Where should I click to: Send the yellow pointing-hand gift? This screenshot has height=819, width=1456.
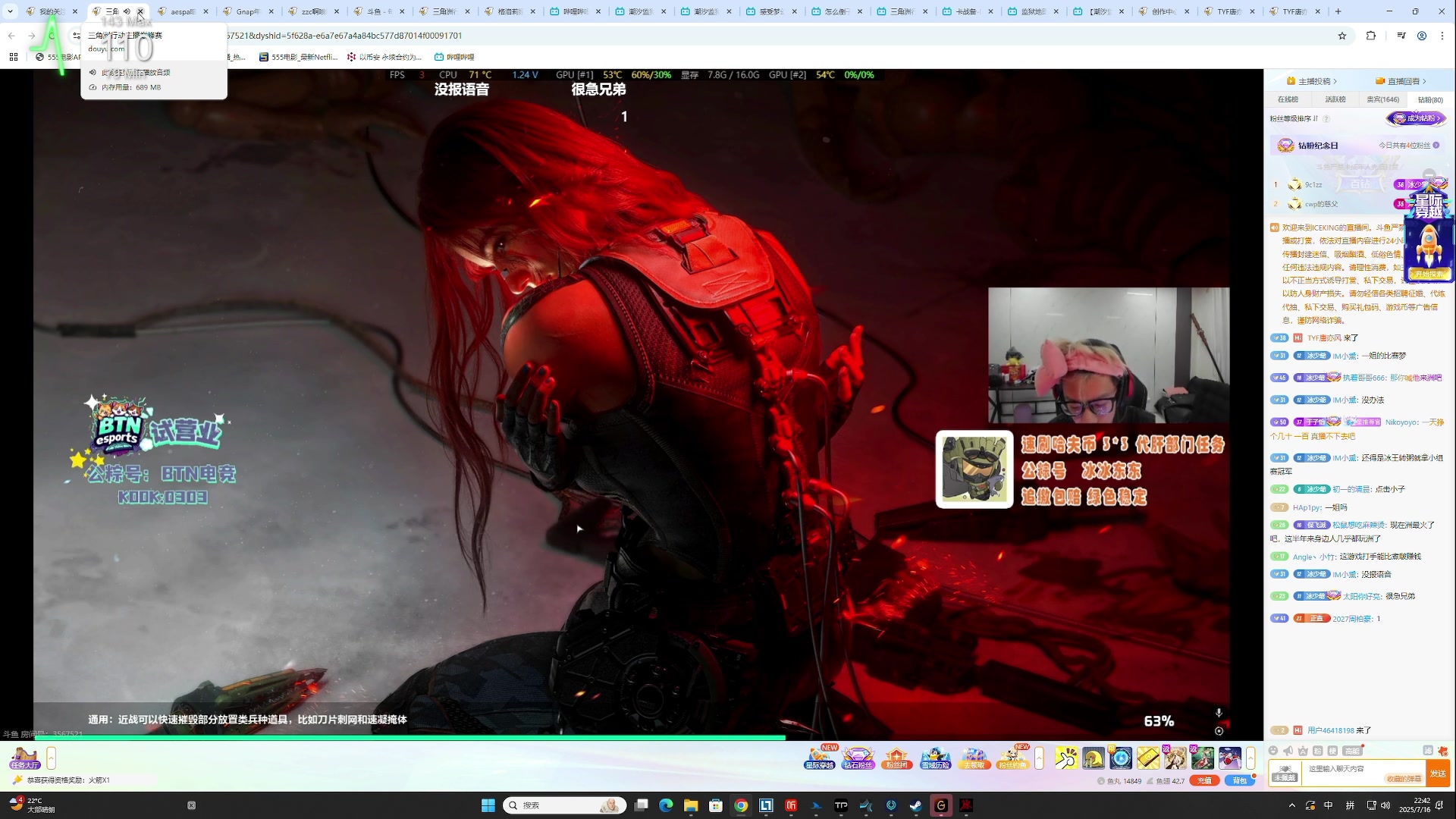pos(1066,758)
